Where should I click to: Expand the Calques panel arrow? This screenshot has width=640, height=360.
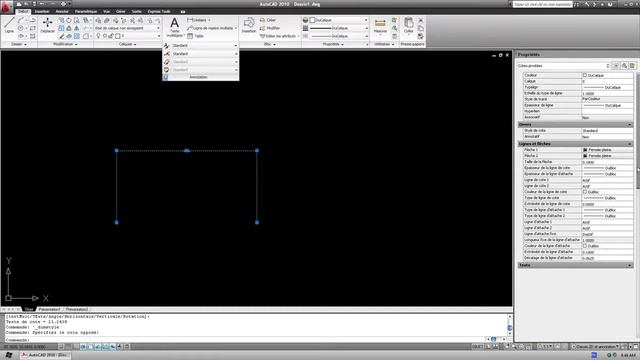click(135, 44)
